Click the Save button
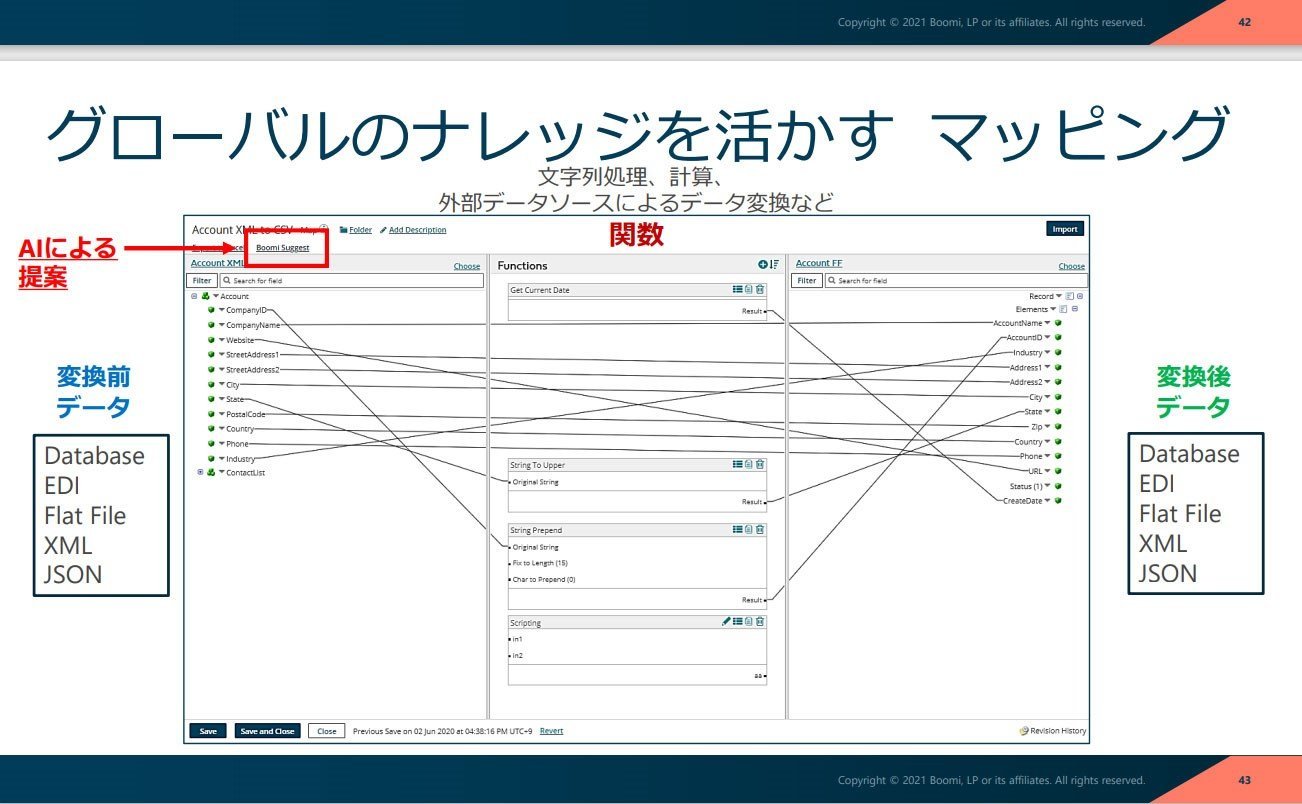This screenshot has height=804, width=1302. tap(208, 731)
